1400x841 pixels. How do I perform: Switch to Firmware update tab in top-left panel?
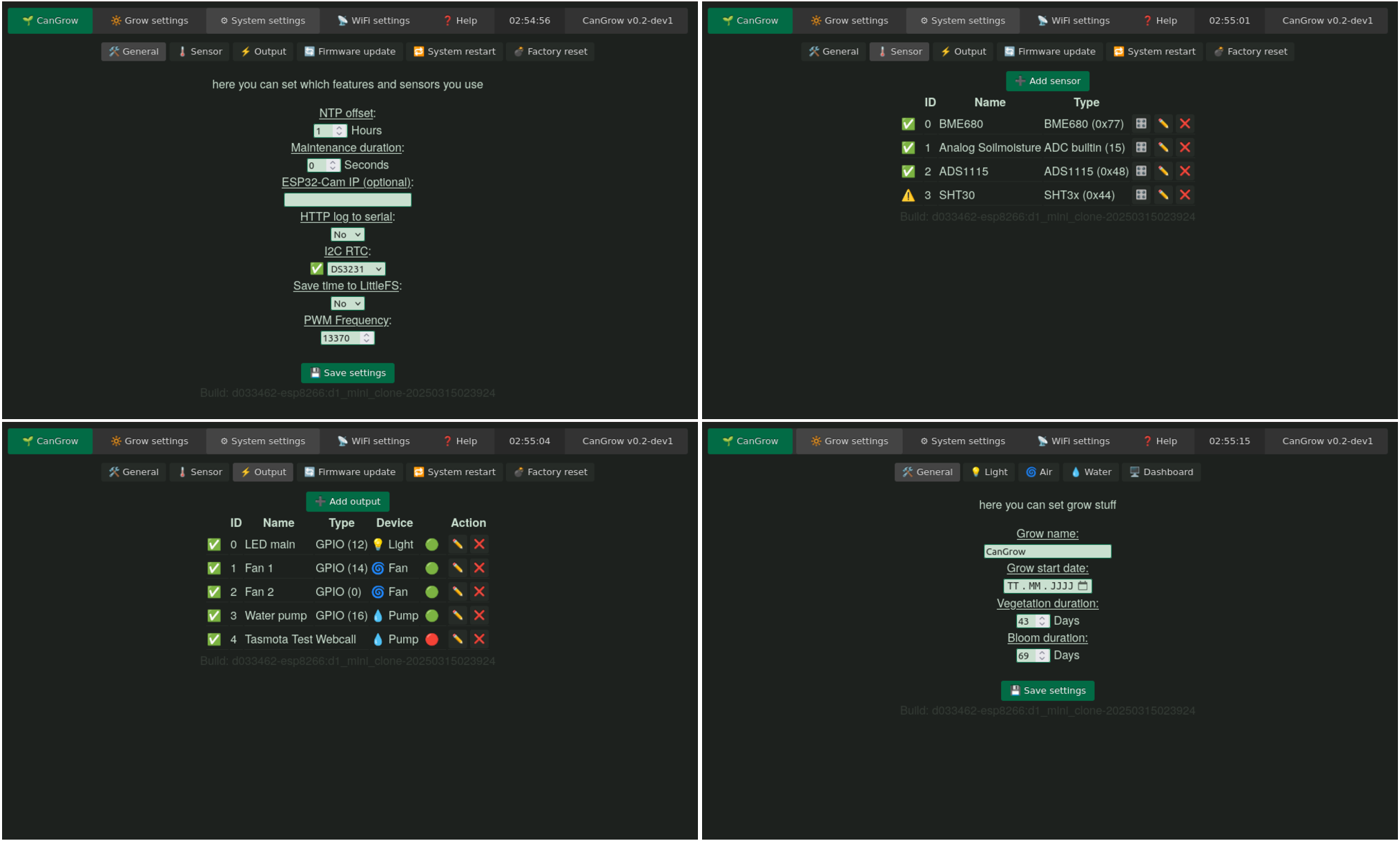350,51
